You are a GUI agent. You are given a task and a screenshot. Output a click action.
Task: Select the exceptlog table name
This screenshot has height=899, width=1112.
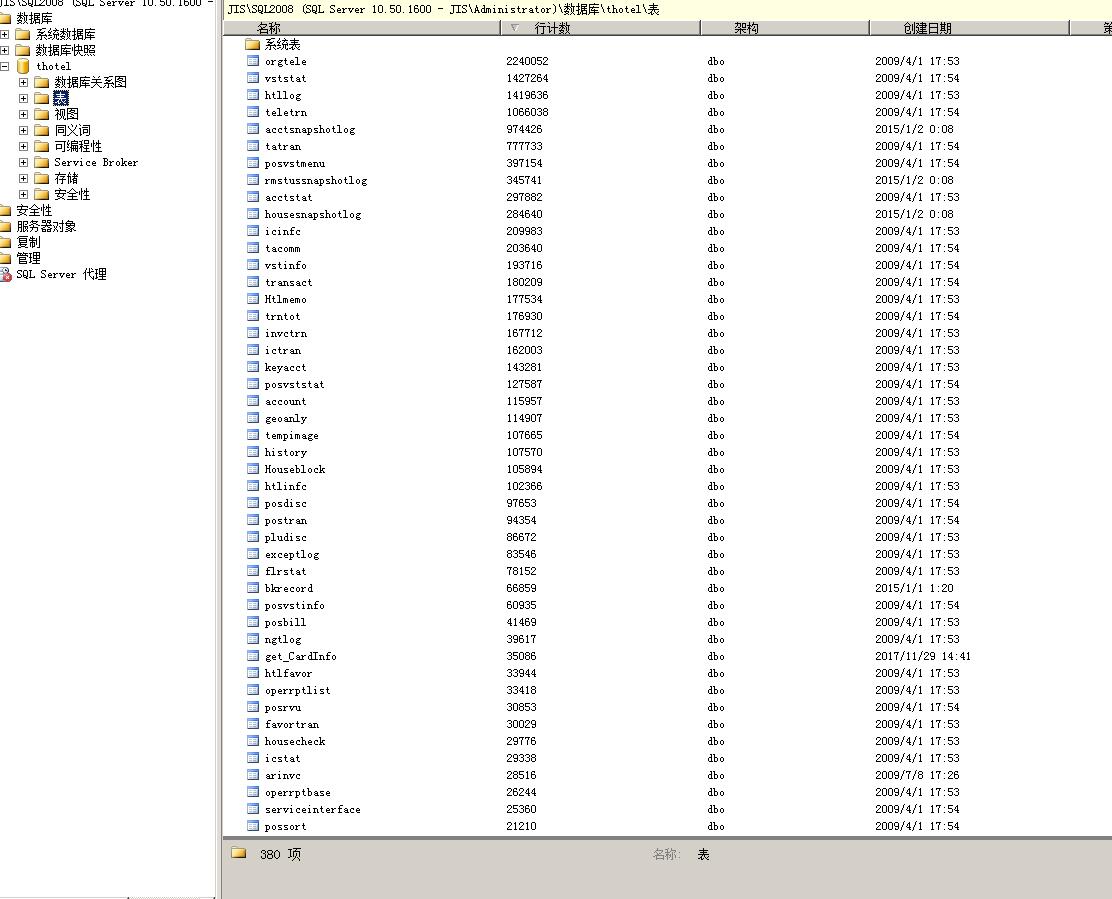291,554
